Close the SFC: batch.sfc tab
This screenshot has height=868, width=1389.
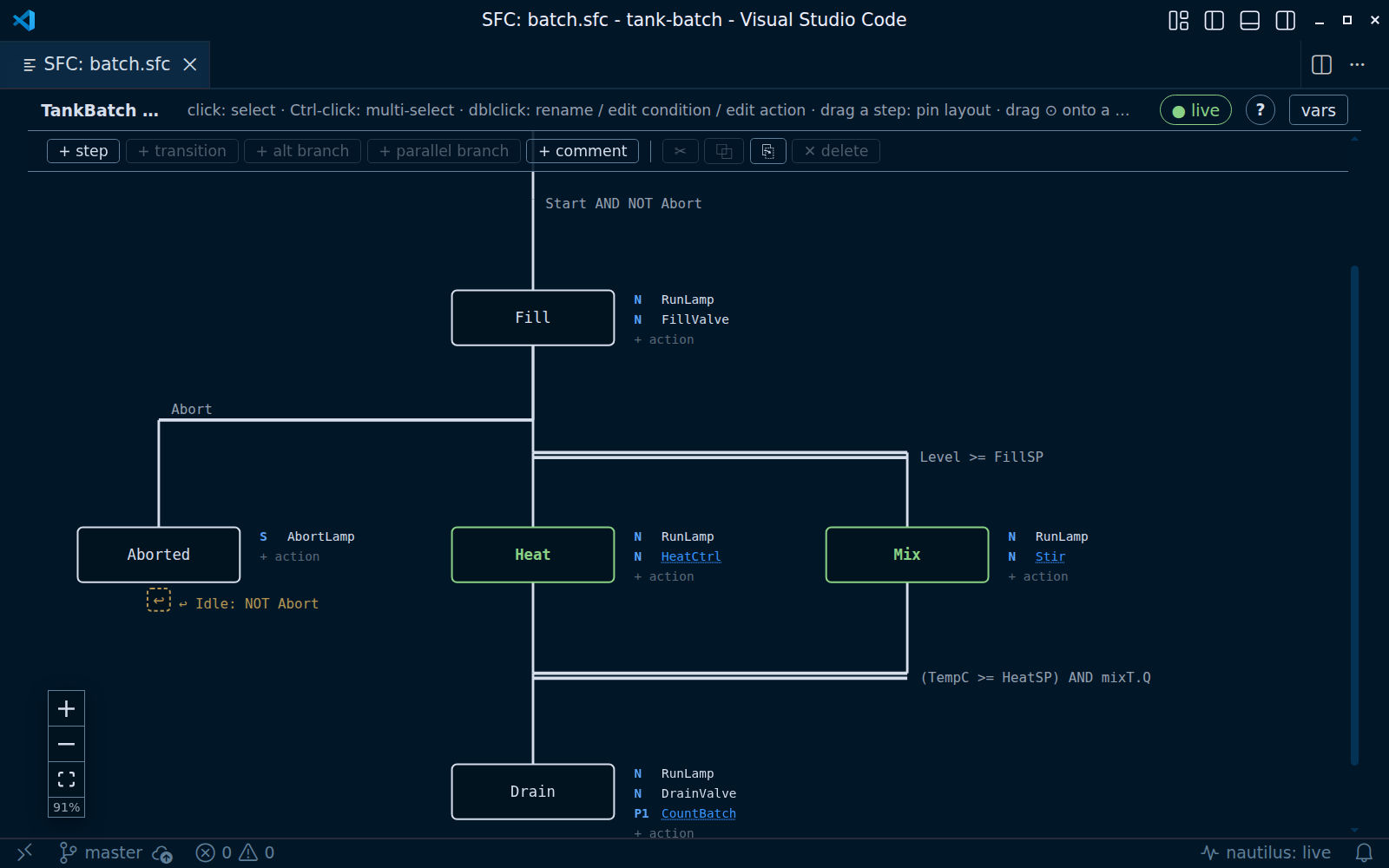point(190,64)
